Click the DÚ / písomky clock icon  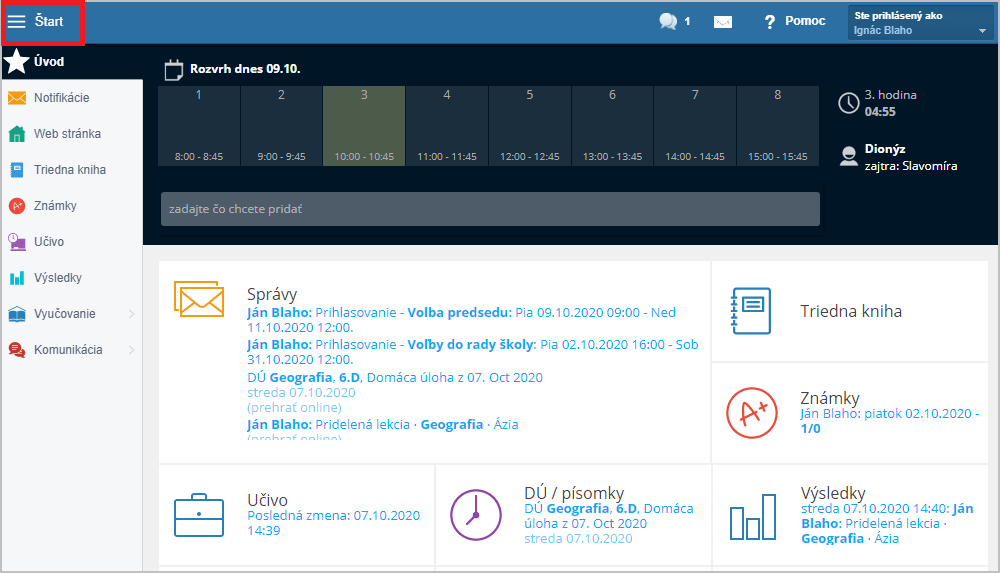click(475, 514)
